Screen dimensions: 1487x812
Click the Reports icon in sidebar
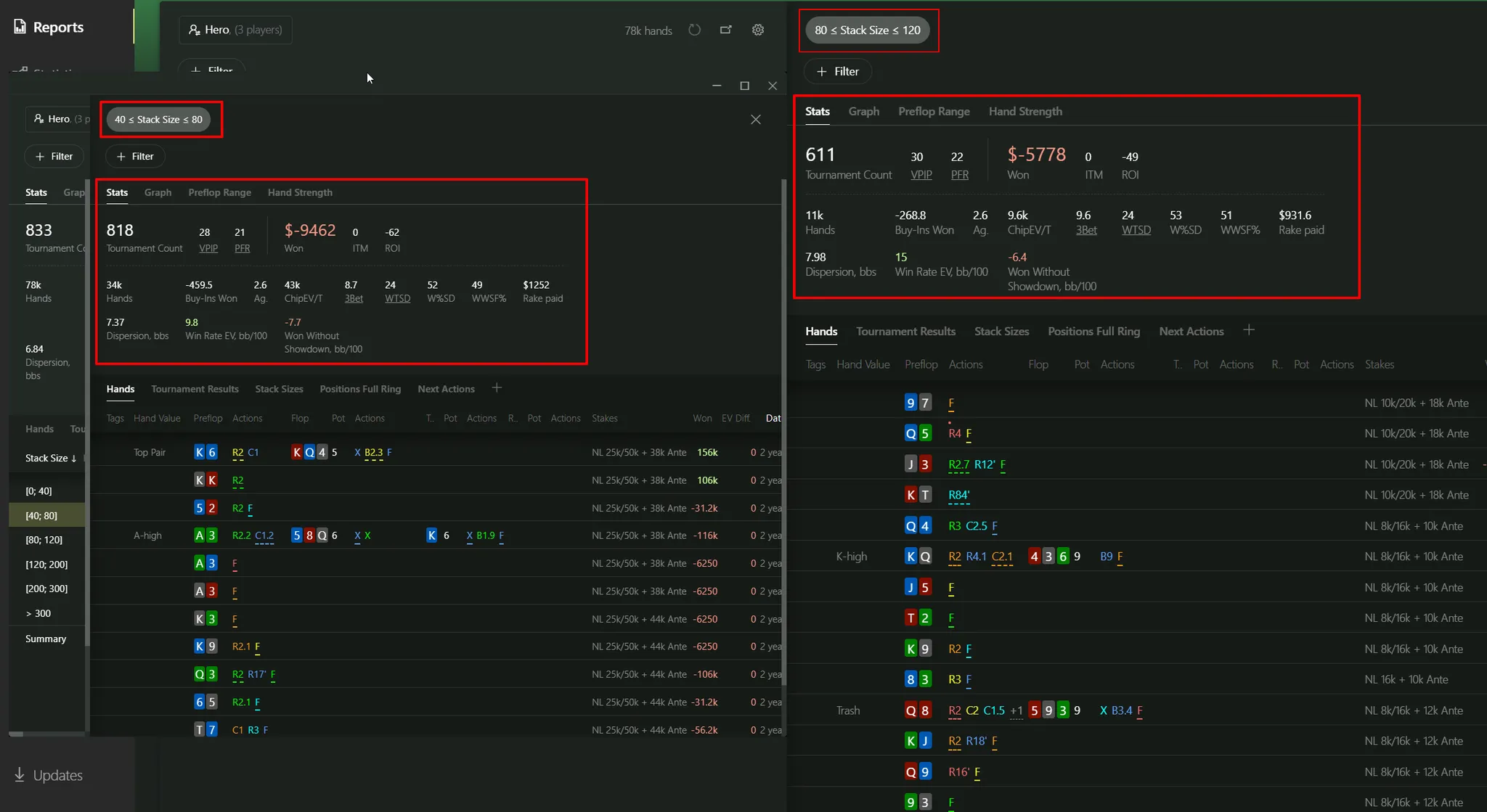[x=20, y=28]
